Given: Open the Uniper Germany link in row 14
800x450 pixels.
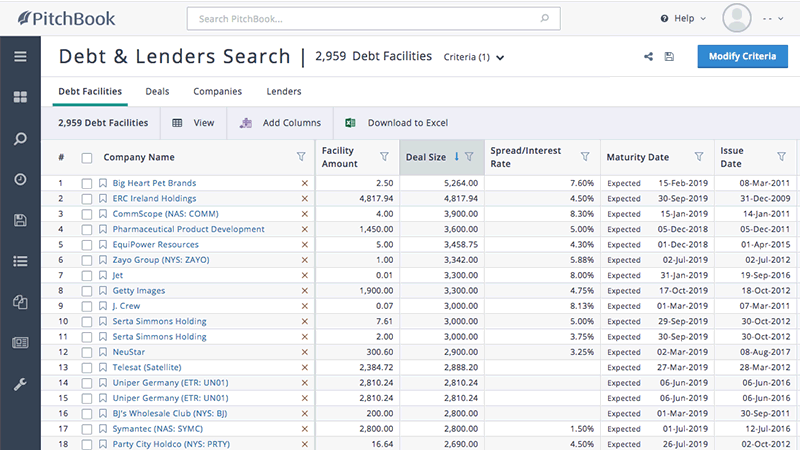Looking at the screenshot, I should click(x=170, y=383).
